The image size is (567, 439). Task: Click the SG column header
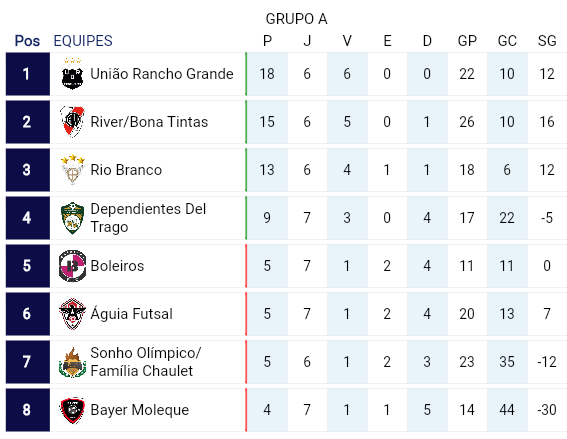click(547, 41)
